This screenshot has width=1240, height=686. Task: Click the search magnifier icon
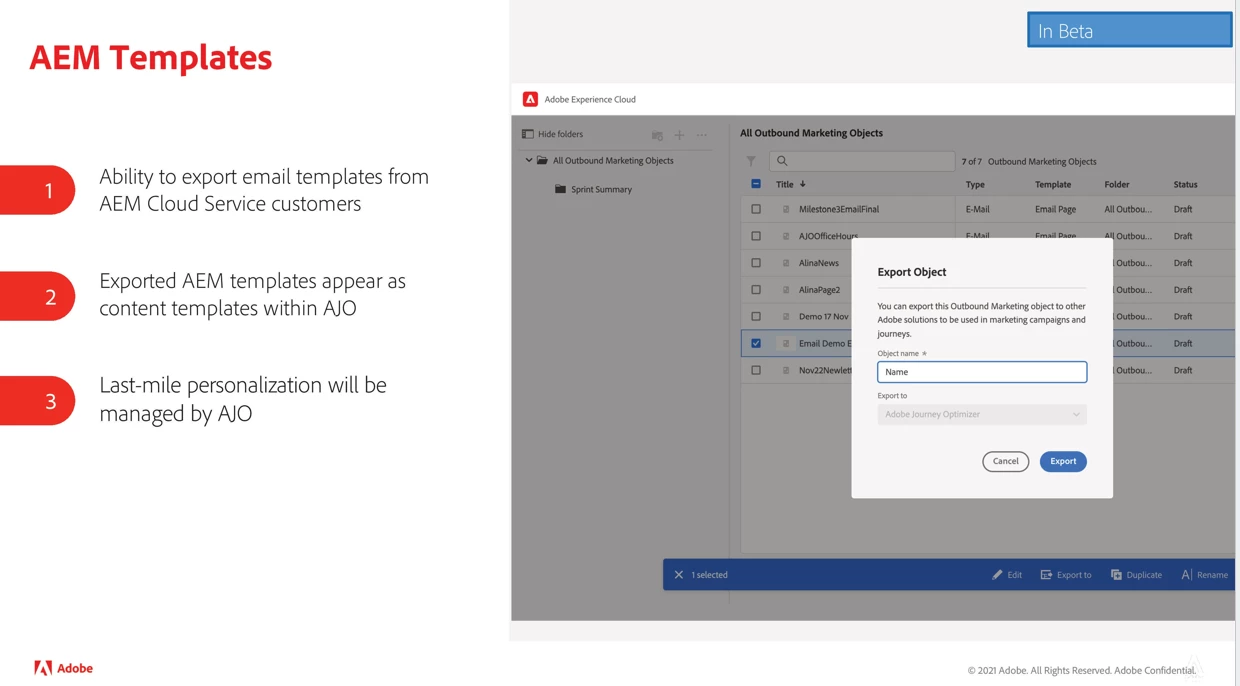click(782, 161)
